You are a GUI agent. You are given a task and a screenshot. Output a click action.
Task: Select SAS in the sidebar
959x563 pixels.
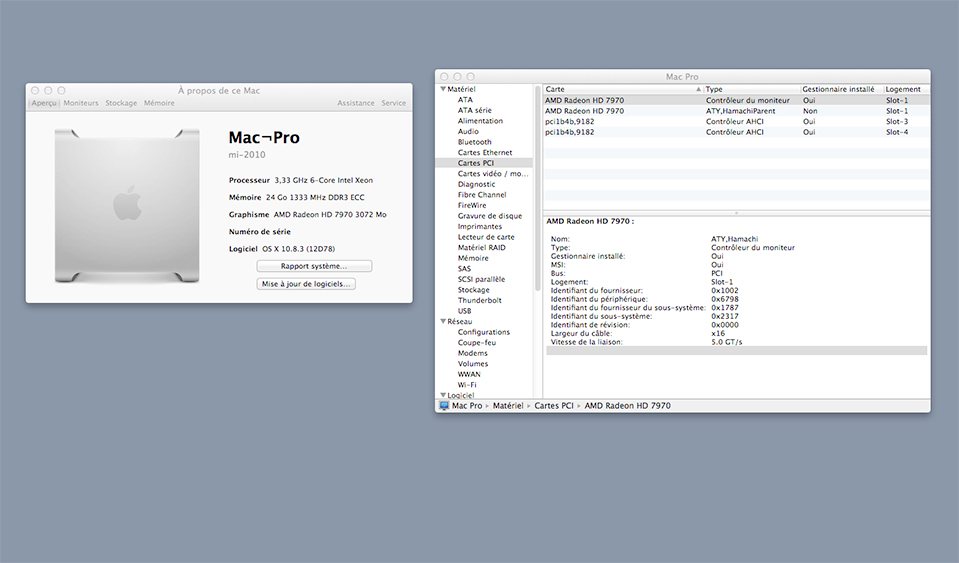coord(464,269)
